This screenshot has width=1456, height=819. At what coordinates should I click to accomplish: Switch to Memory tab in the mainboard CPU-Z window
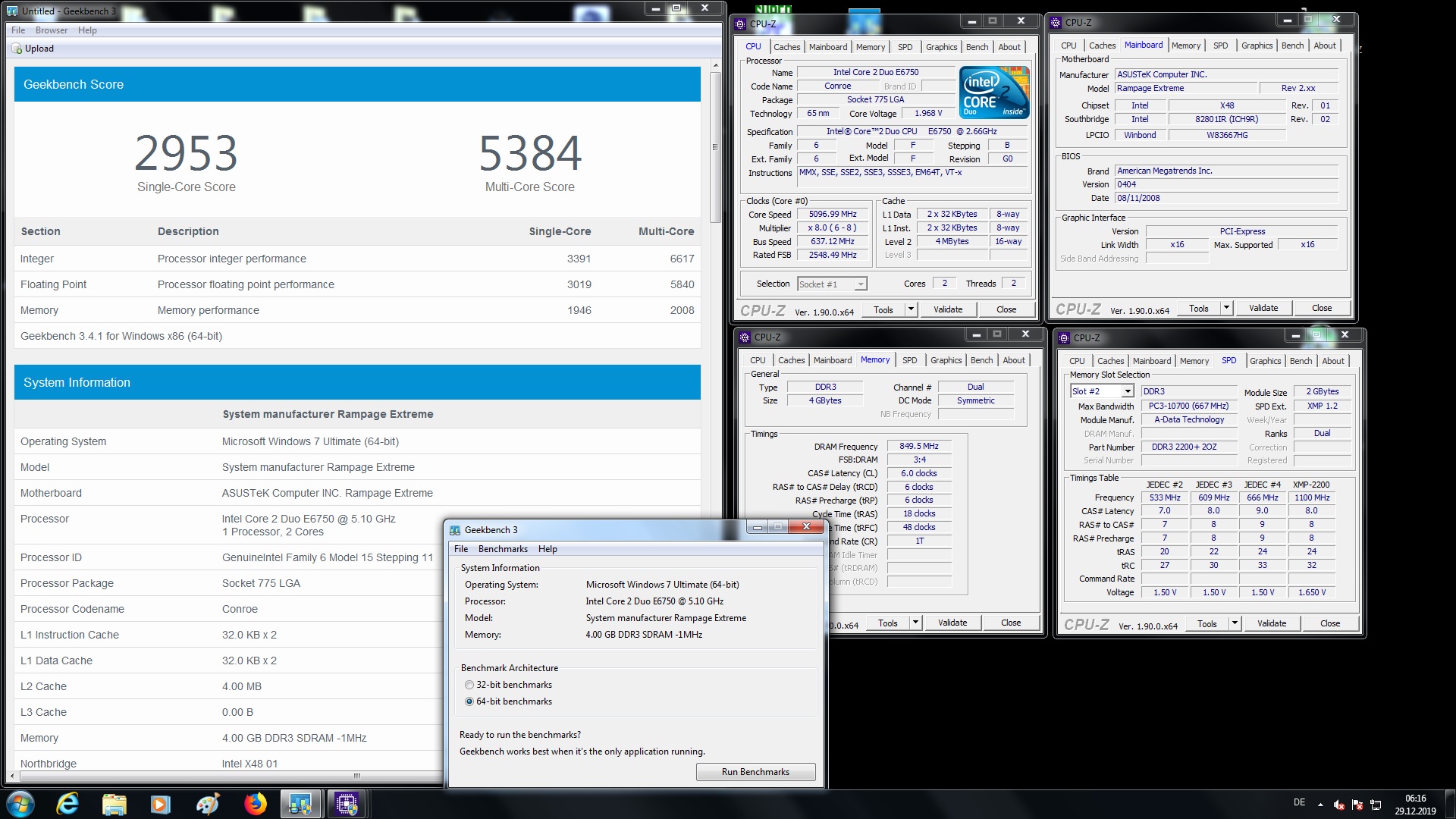click(x=1185, y=45)
